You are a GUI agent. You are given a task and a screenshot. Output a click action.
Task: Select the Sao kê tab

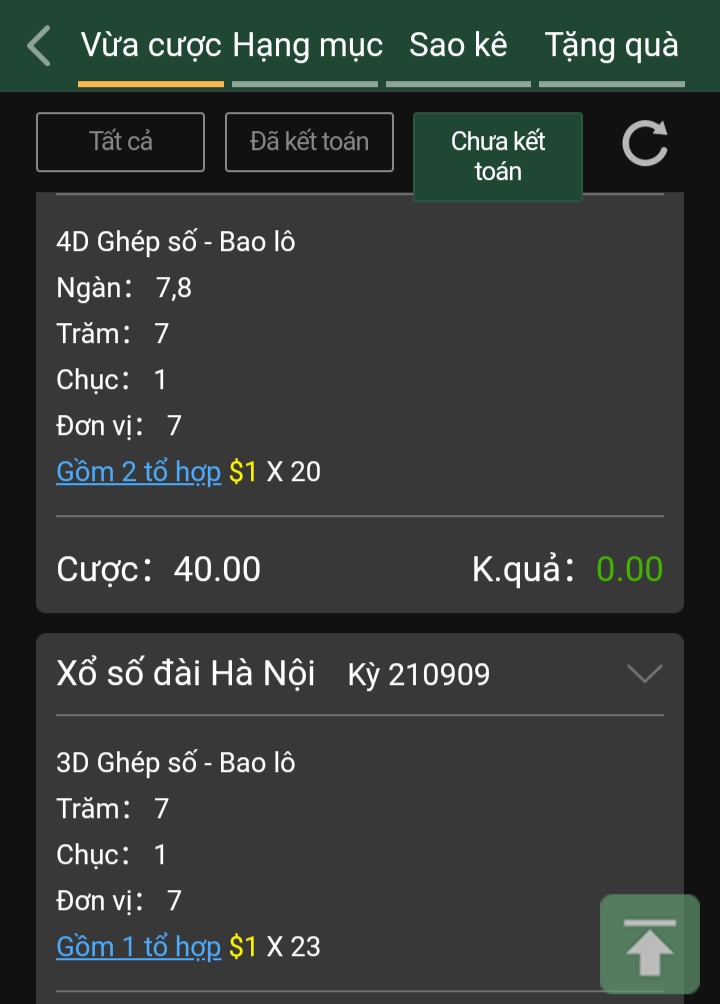click(458, 46)
